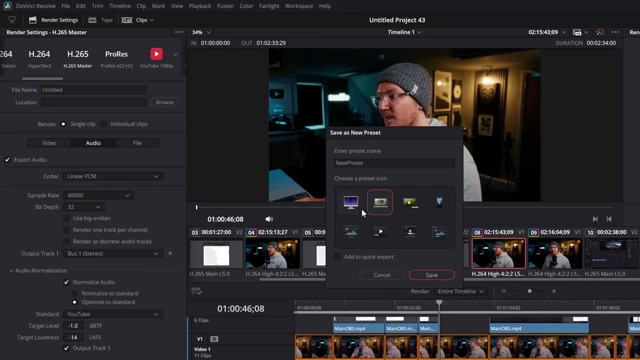640x360 pixels.
Task: Click the bypass color grades icon
Action: 599,32
